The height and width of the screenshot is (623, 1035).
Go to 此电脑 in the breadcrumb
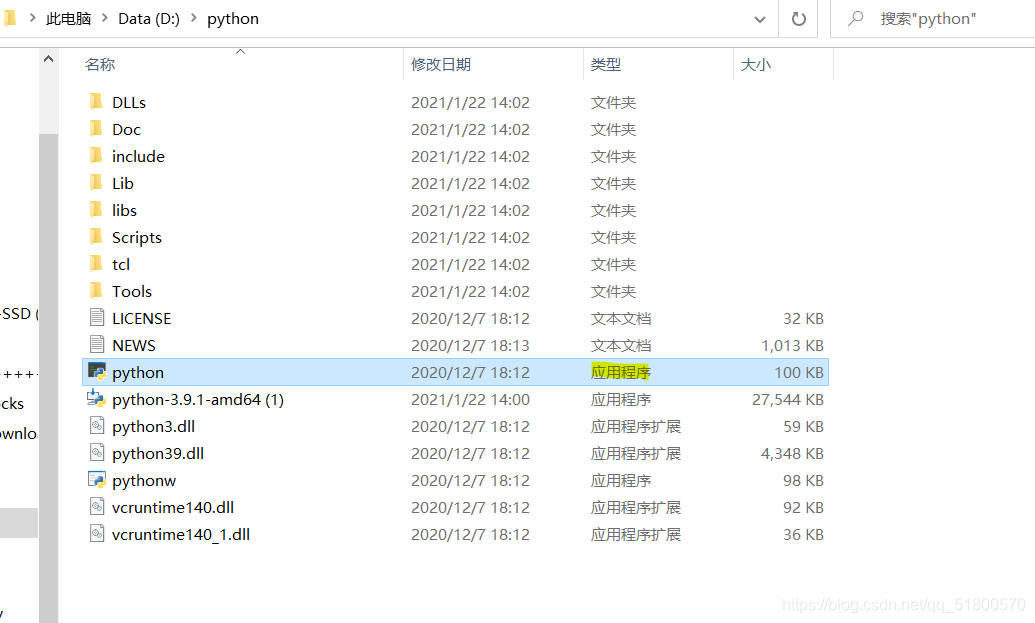pos(69,18)
